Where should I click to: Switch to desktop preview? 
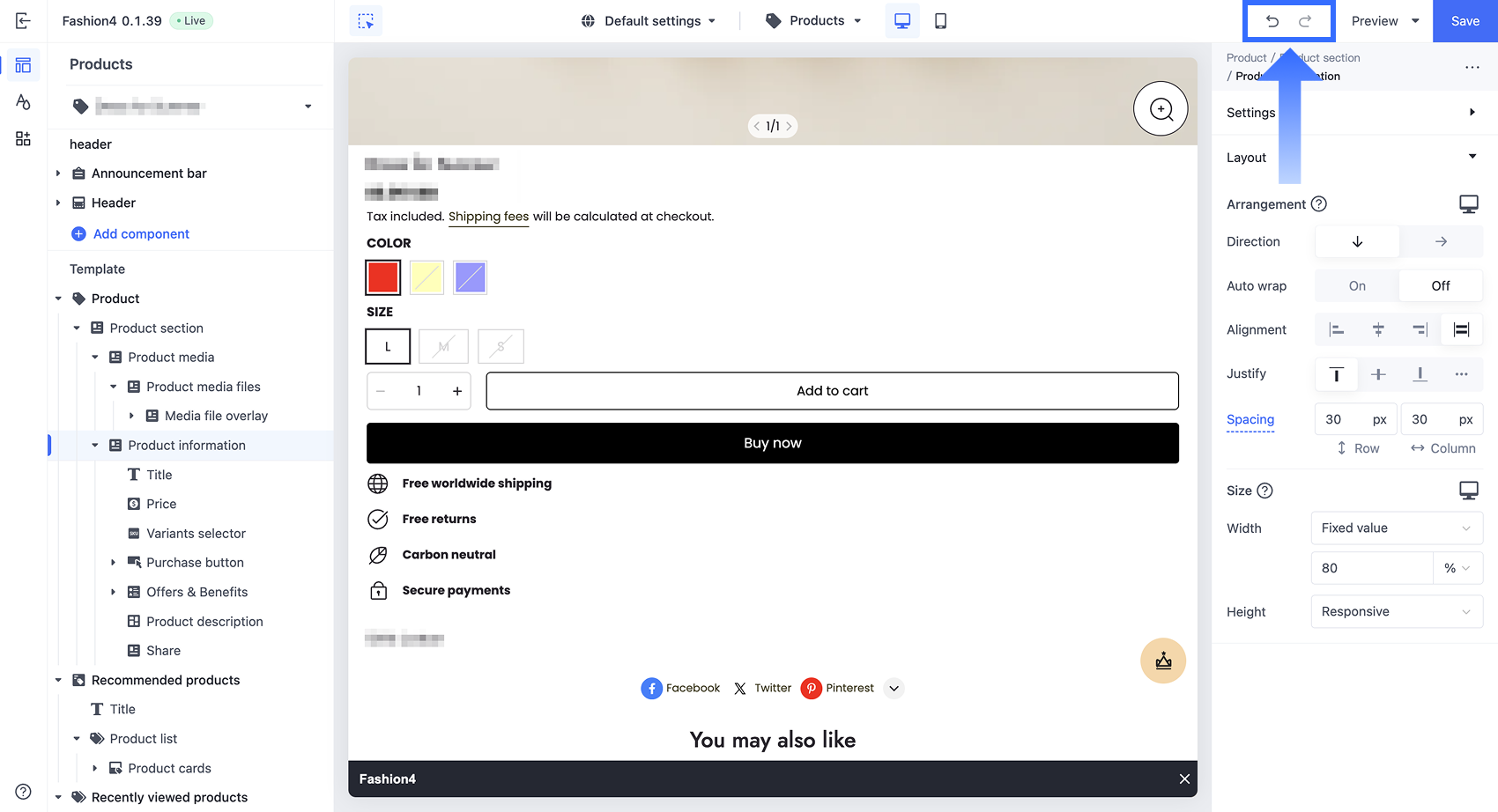[902, 20]
